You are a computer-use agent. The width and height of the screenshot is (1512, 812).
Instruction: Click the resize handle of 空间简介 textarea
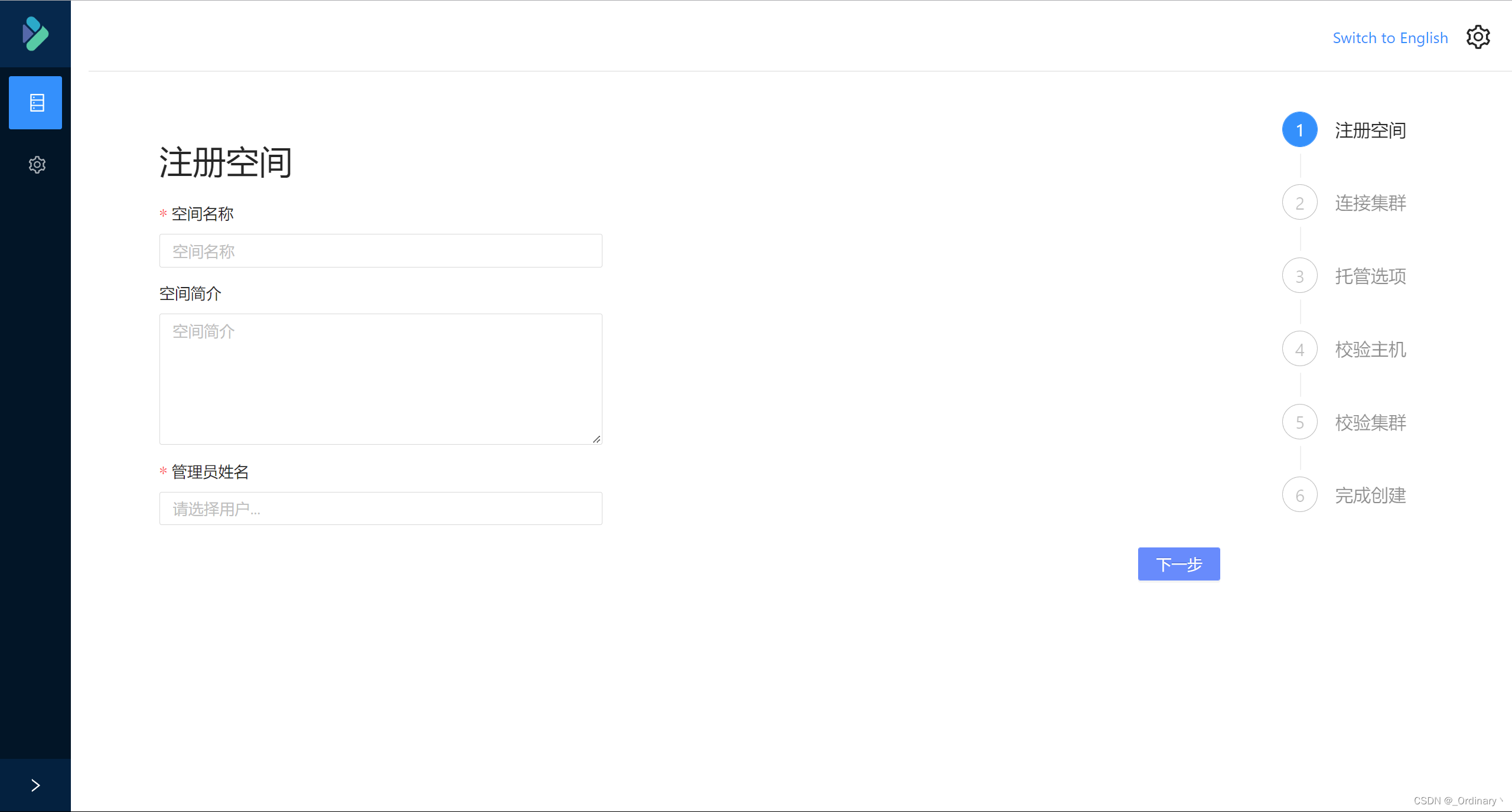click(597, 440)
